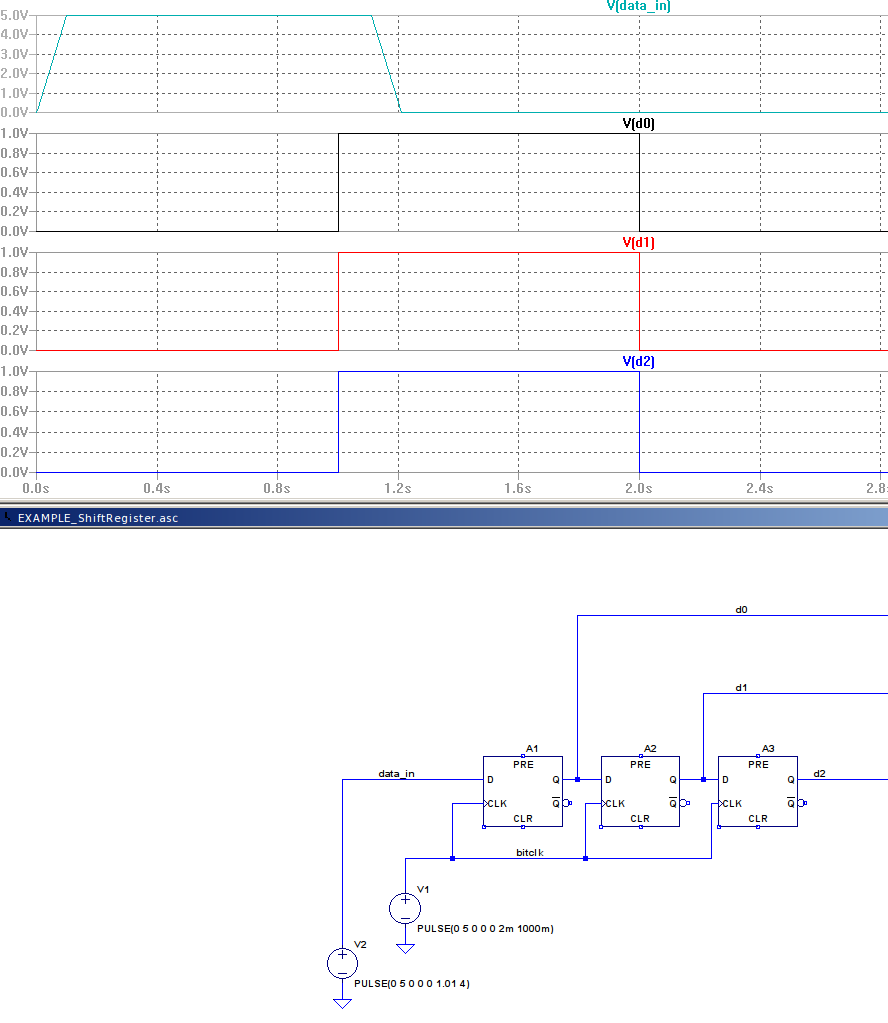The height and width of the screenshot is (1023, 888).
Task: Select the V2 voltage source symbol
Action: click(x=341, y=962)
